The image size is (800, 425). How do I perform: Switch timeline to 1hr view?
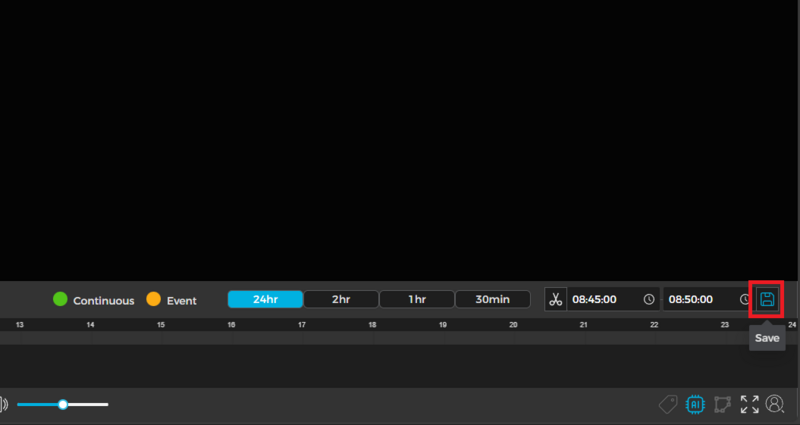tap(417, 299)
